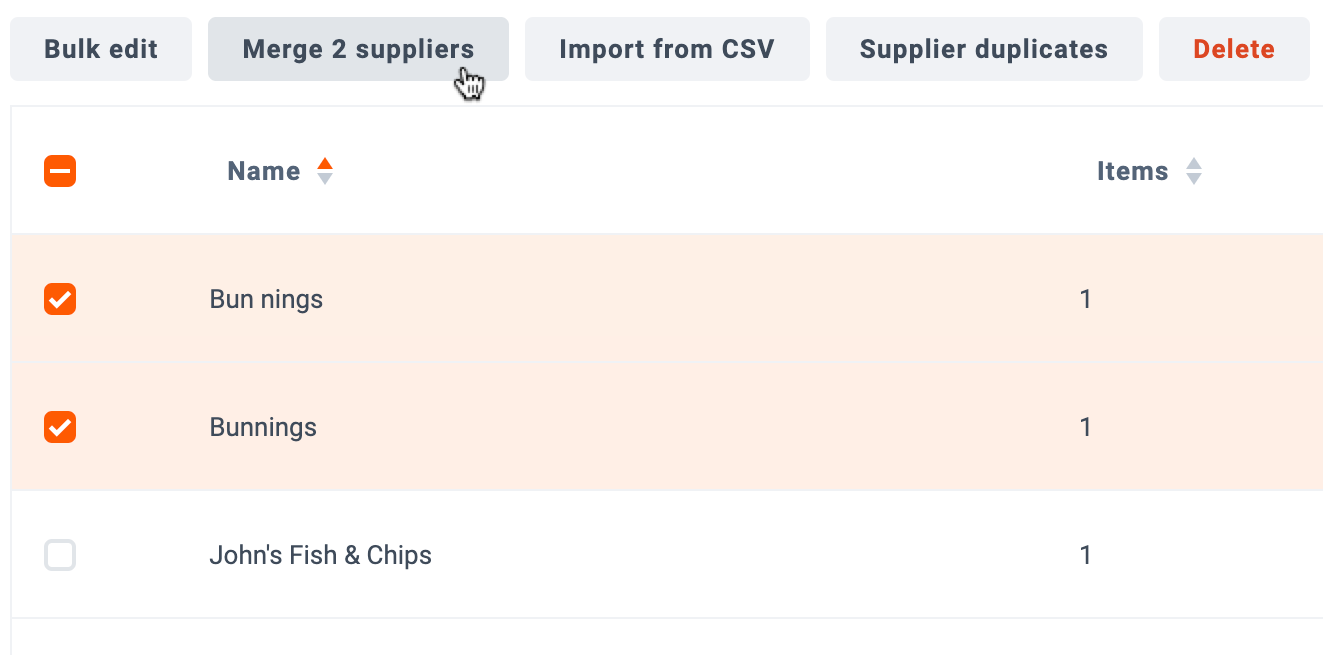1323x655 pixels.
Task: Uncheck the Bunnings row checkbox
Action: coord(60,427)
